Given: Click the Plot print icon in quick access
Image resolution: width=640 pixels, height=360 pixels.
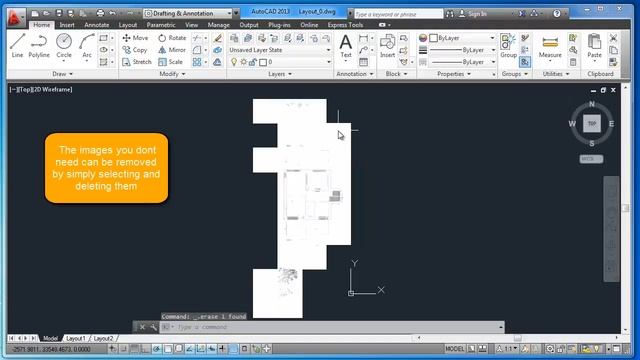Looking at the screenshot, I should coord(100,13).
